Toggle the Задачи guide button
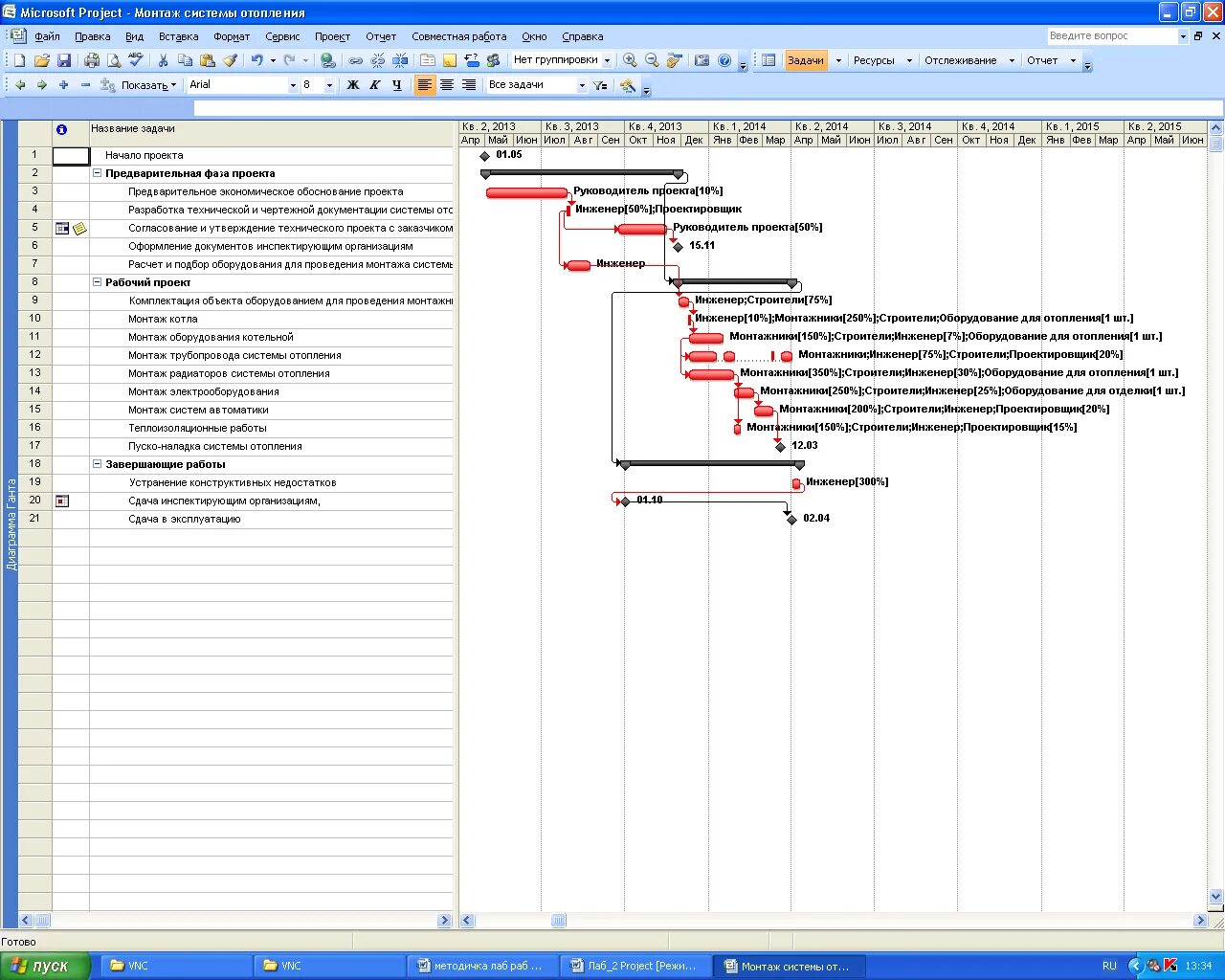 [806, 60]
